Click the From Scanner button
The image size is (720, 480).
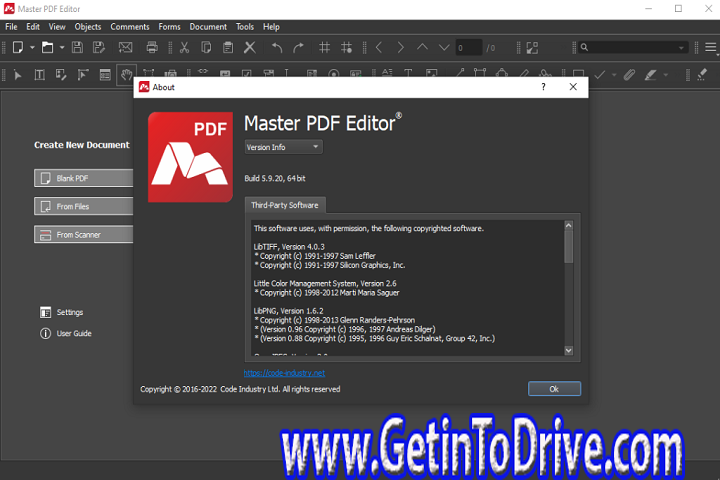click(84, 234)
